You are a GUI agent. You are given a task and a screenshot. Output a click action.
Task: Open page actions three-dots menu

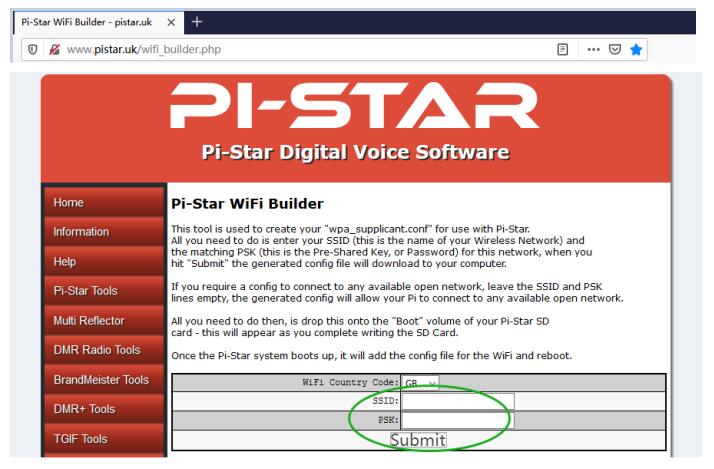click(593, 49)
